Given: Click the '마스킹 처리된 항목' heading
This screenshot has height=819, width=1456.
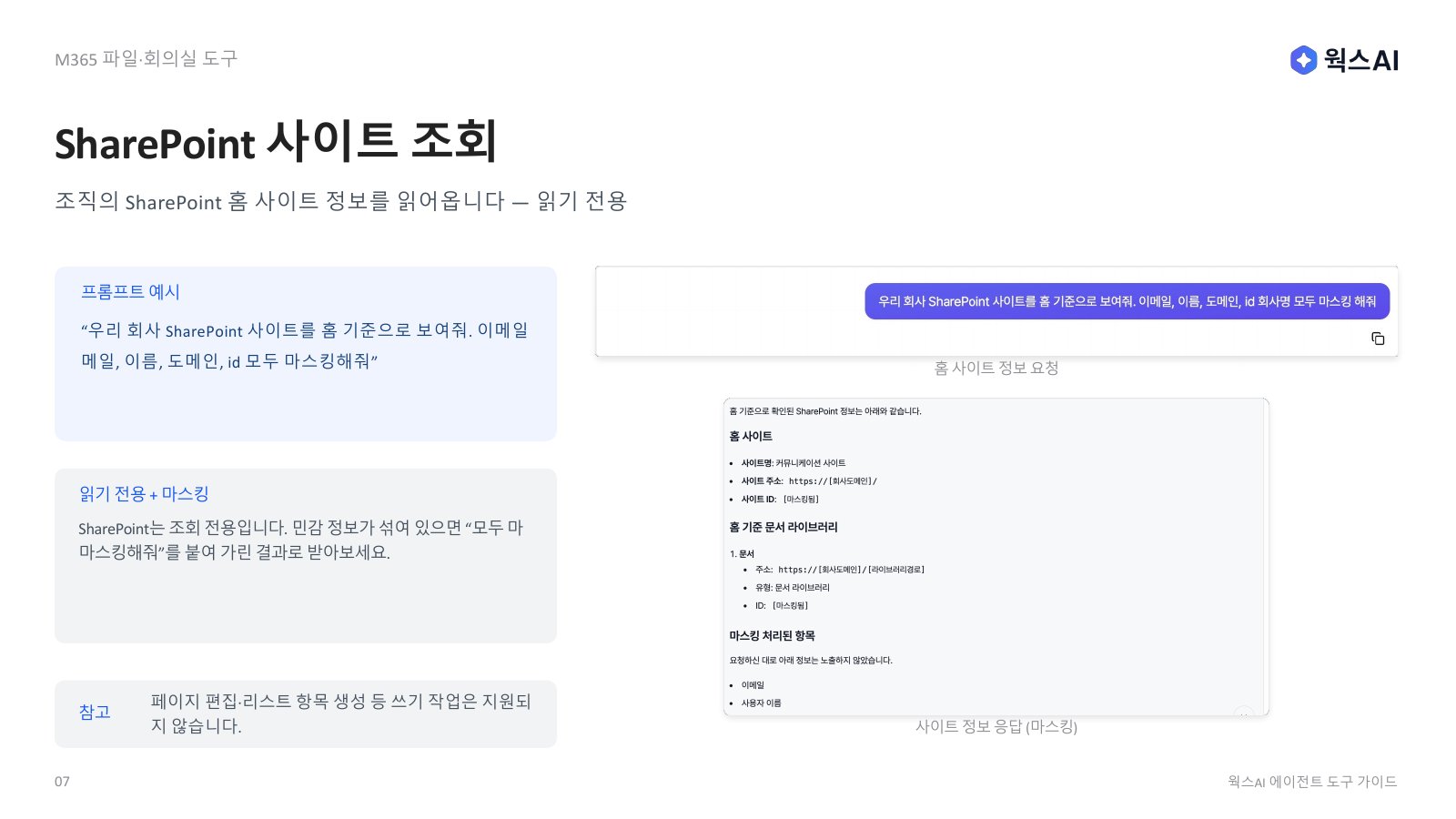Looking at the screenshot, I should (772, 636).
